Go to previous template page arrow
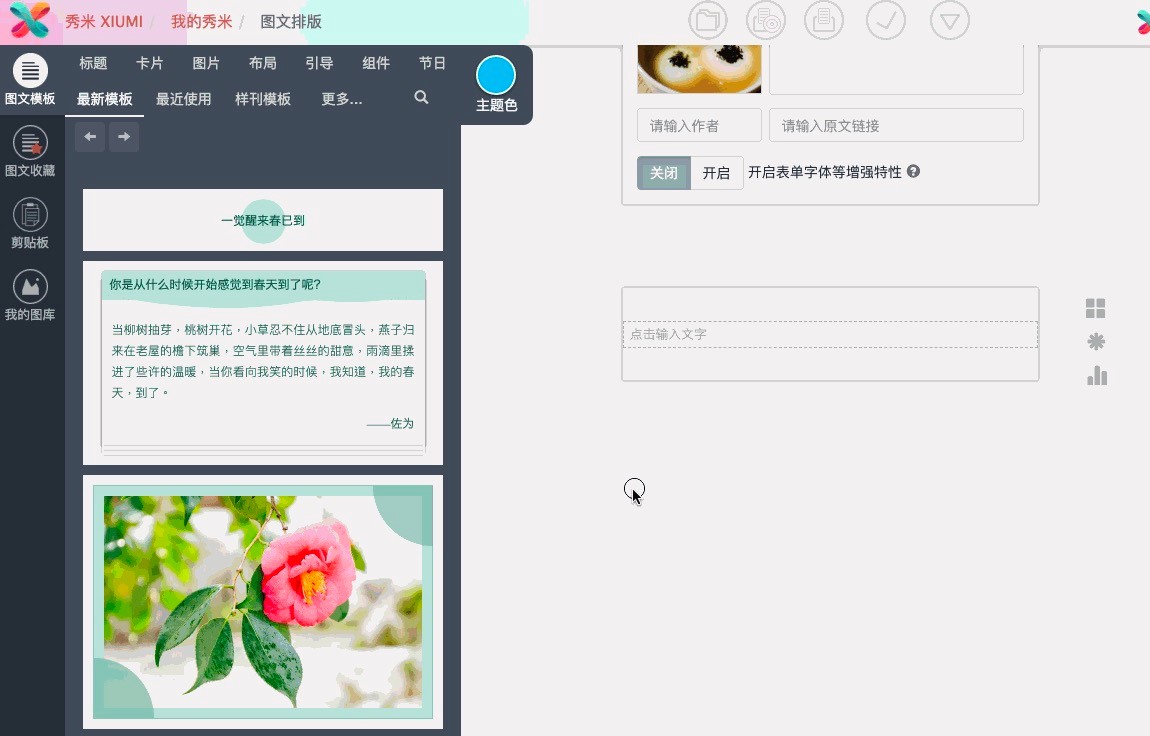Image resolution: width=1150 pixels, height=736 pixels. [x=90, y=137]
